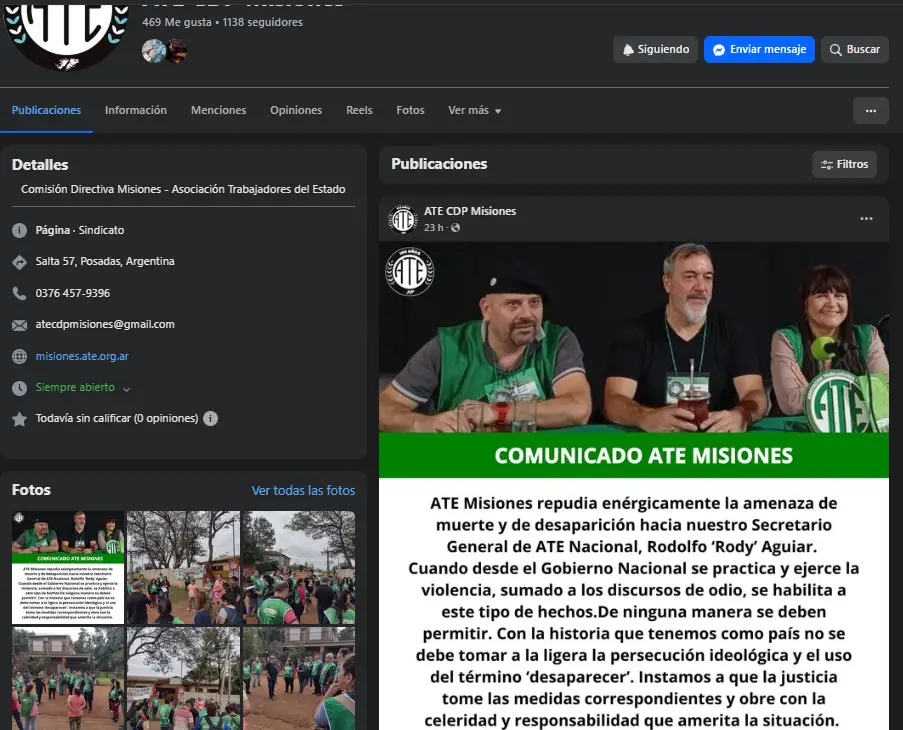Click the phone icon beside 0376 457-9396
Image resolution: width=903 pixels, height=730 pixels.
20,294
